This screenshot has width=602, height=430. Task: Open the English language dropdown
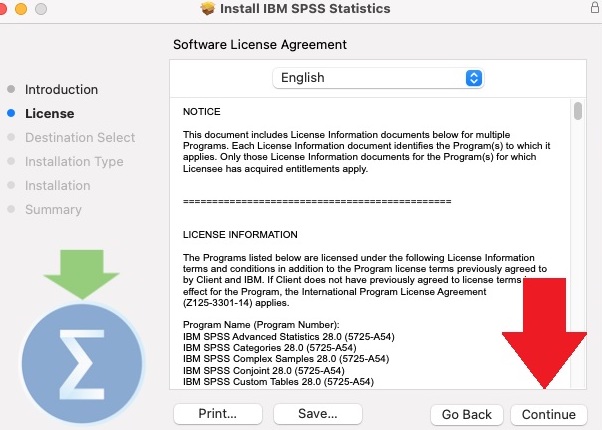pos(378,78)
